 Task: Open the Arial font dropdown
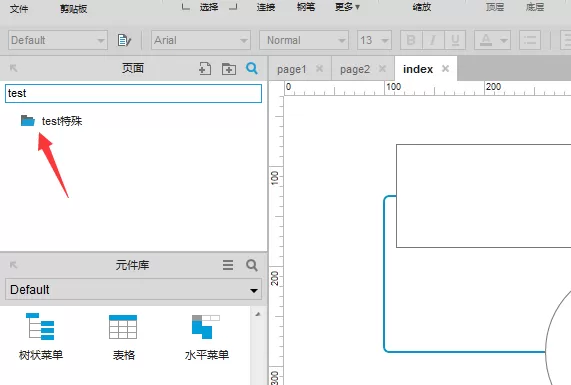point(201,40)
